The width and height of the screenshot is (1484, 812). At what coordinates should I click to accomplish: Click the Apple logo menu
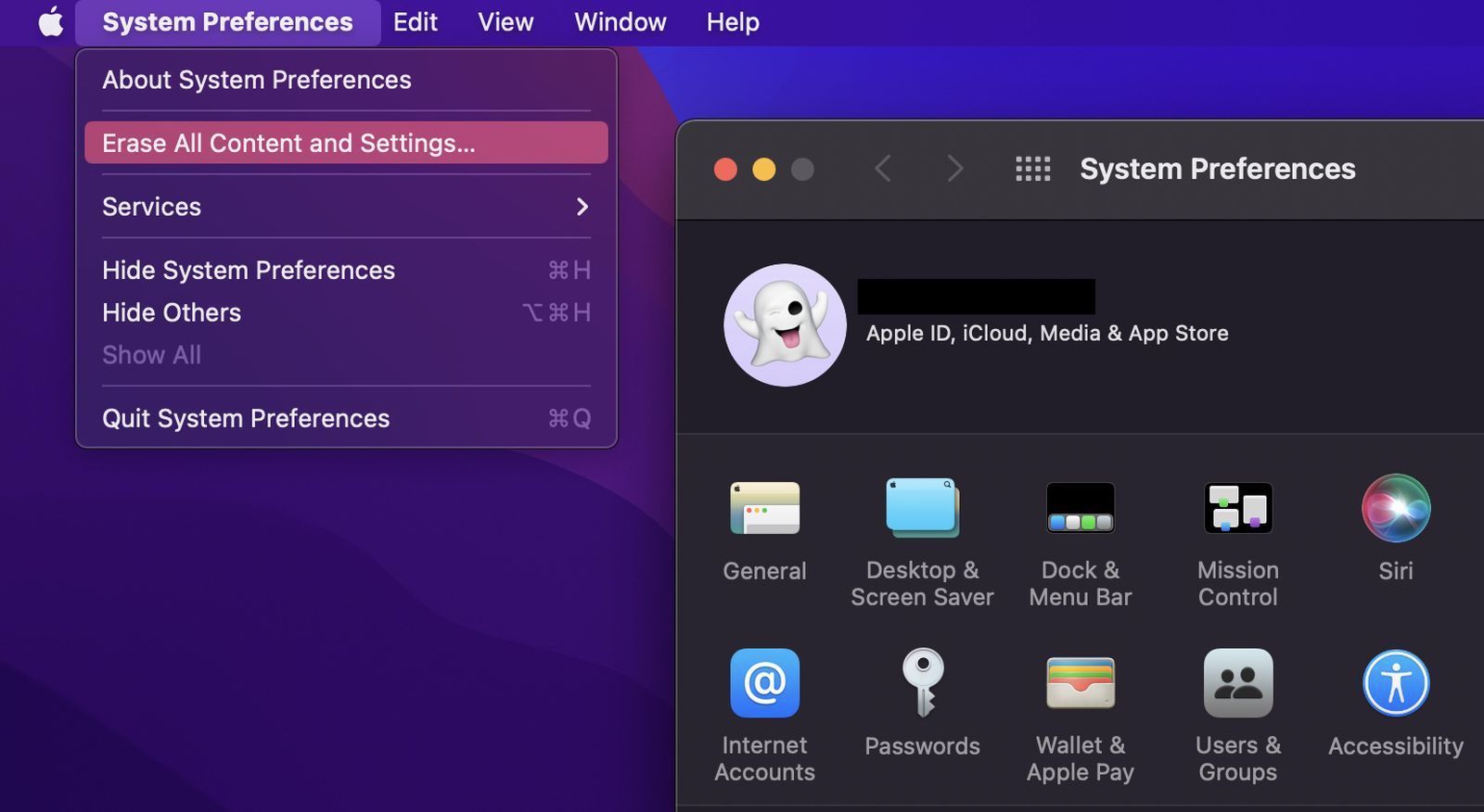tap(51, 21)
